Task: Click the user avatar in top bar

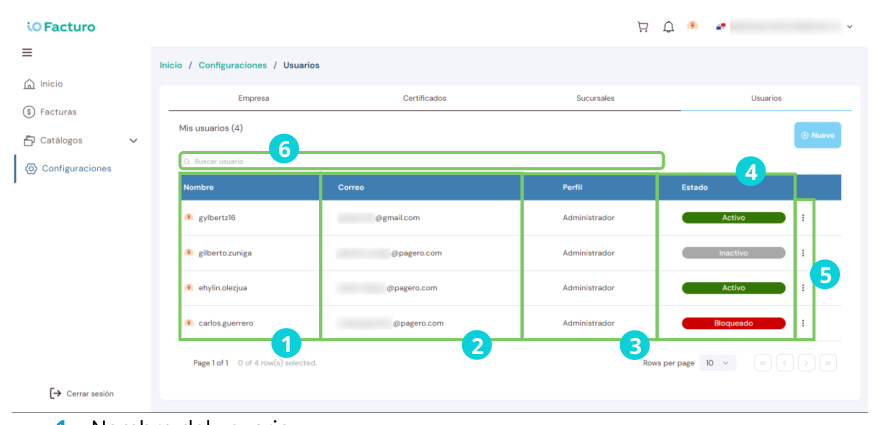Action: click(693, 26)
